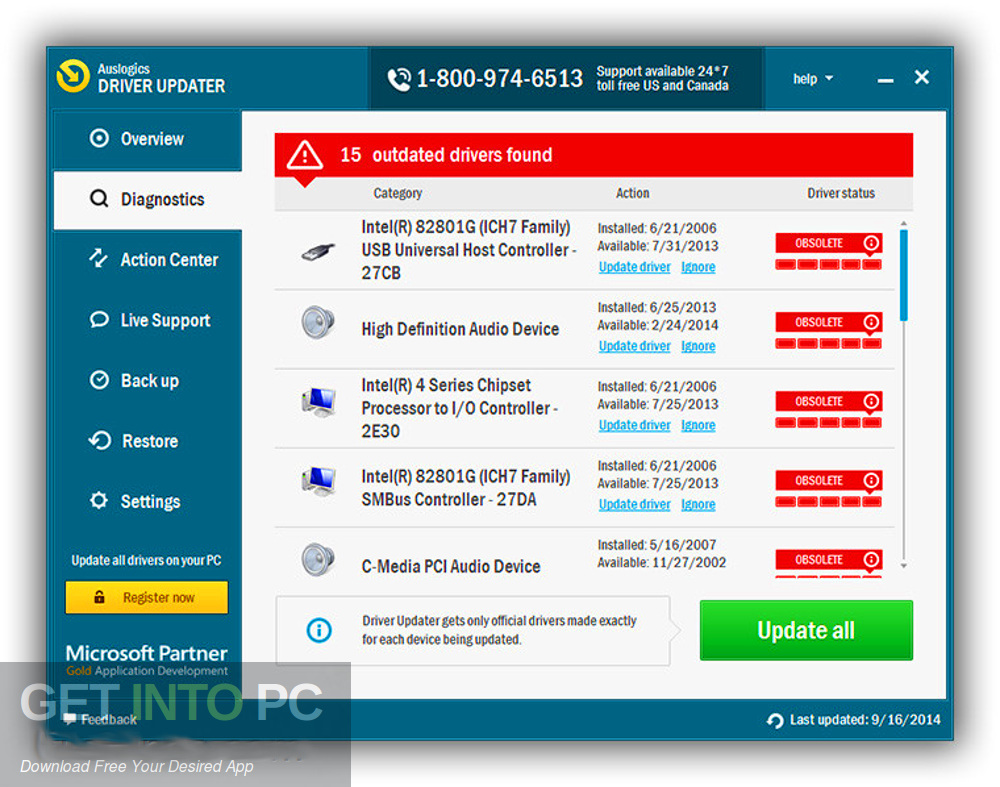Open the Settings section
Screen dimensions: 1000x787
[x=148, y=501]
